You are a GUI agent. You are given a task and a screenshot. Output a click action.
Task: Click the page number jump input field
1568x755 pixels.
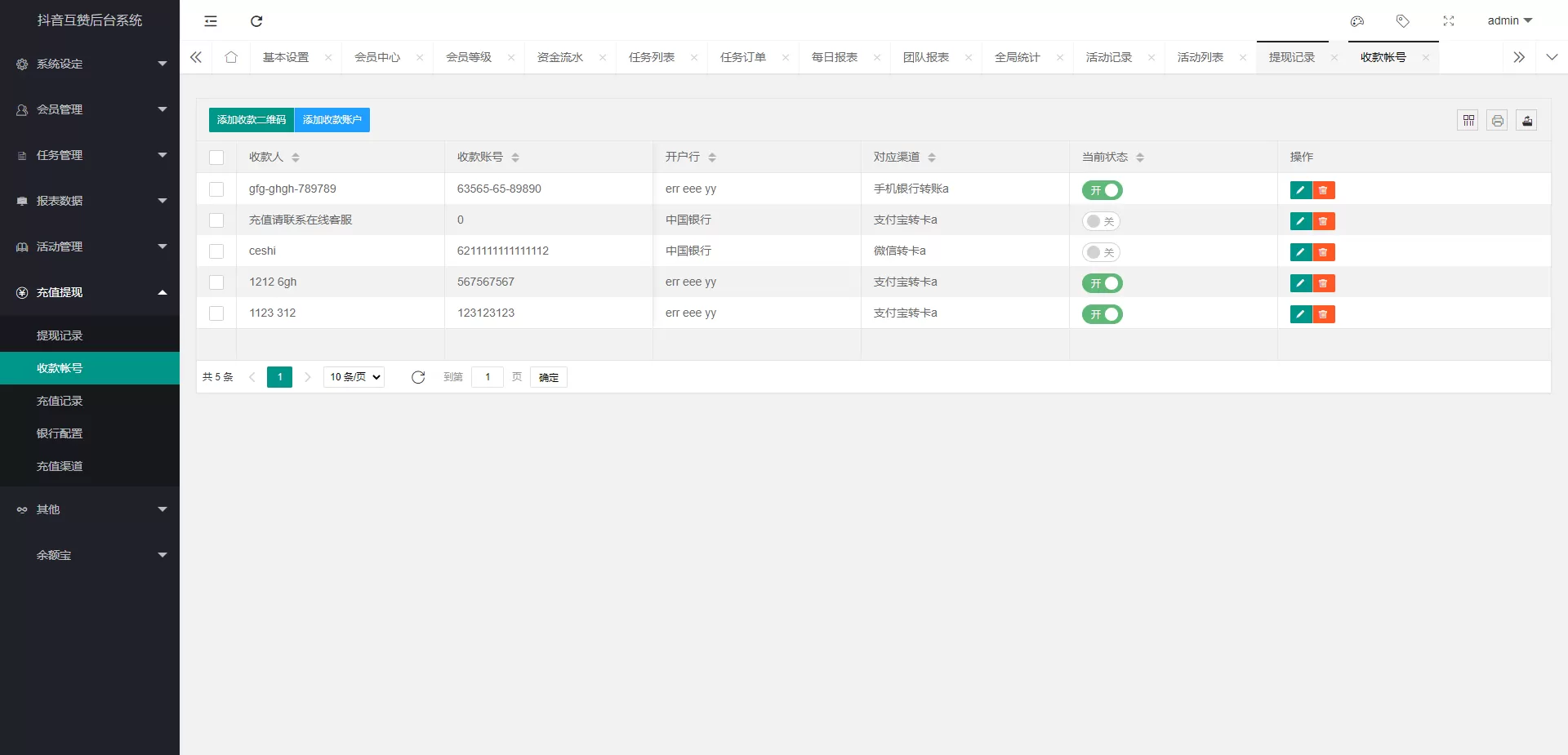[x=488, y=377]
